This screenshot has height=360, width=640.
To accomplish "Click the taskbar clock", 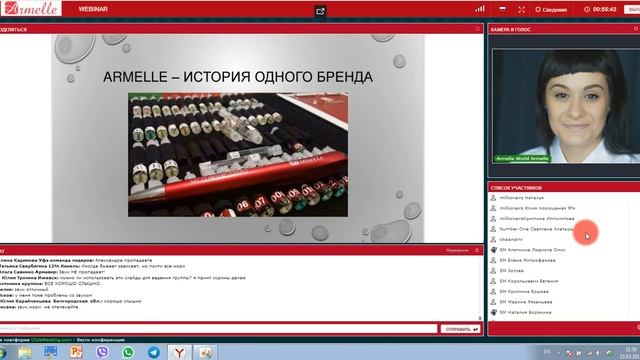I will [x=631, y=353].
